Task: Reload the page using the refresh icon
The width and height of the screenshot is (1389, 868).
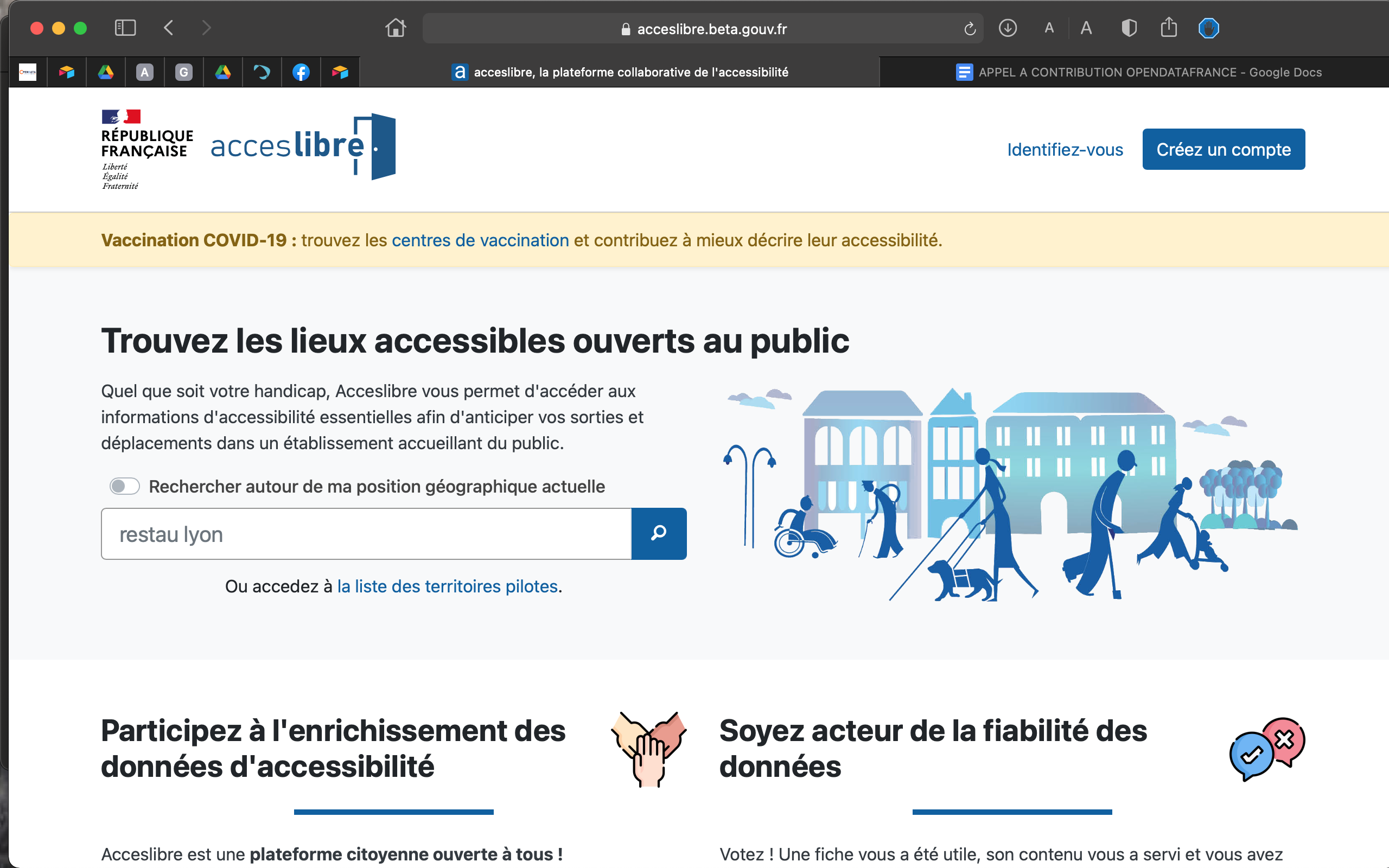Action: (x=970, y=28)
